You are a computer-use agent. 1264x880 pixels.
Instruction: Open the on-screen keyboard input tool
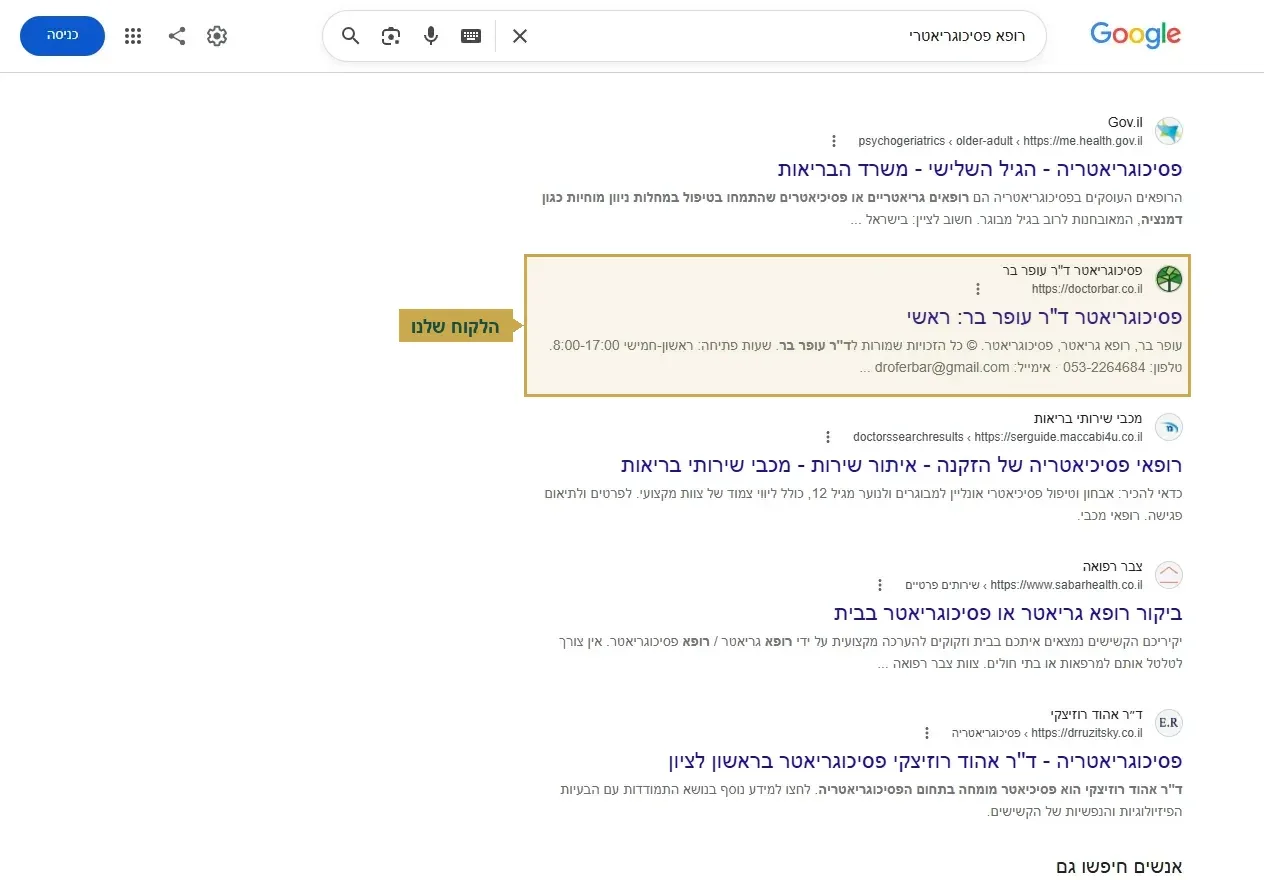click(x=471, y=36)
